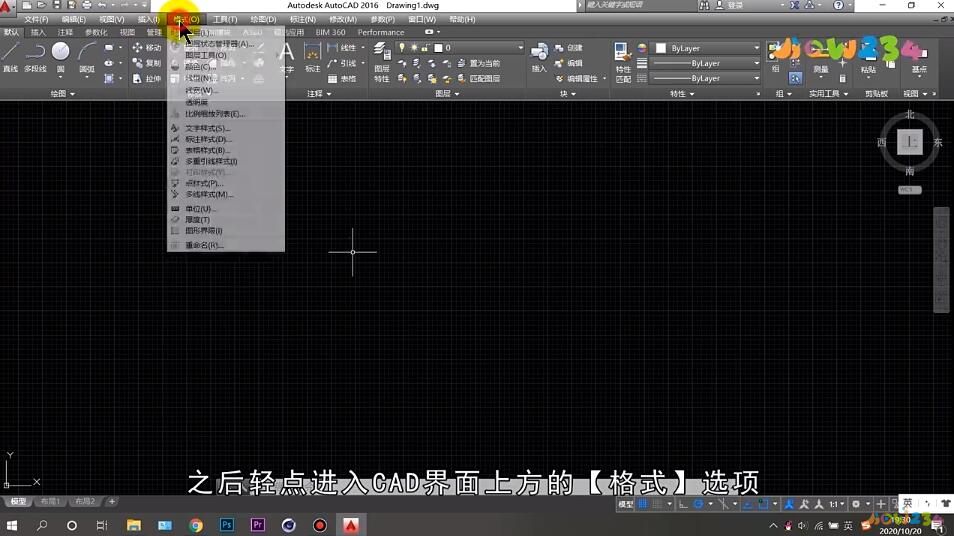The height and width of the screenshot is (536, 954).
Task: Toggle the layer freeze sun icon
Action: [414, 47]
